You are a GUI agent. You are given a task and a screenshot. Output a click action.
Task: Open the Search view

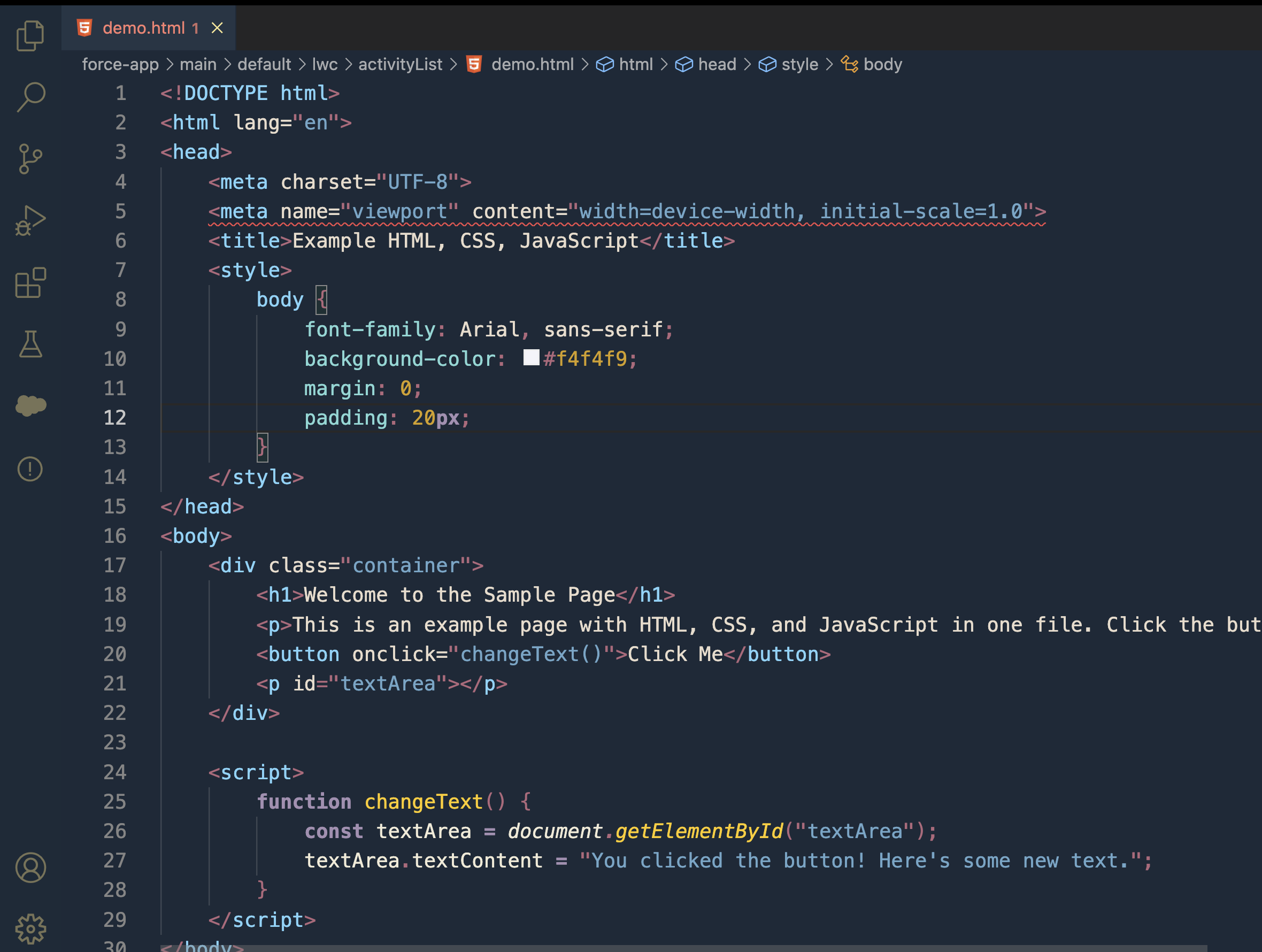(30, 97)
